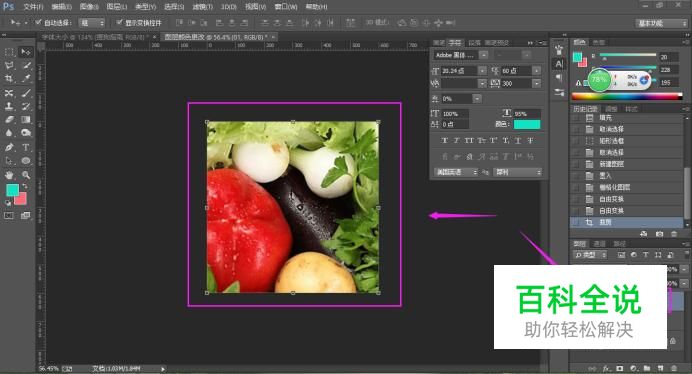Set history brush source for 新建图层
The image size is (692, 374).
[x=575, y=164]
